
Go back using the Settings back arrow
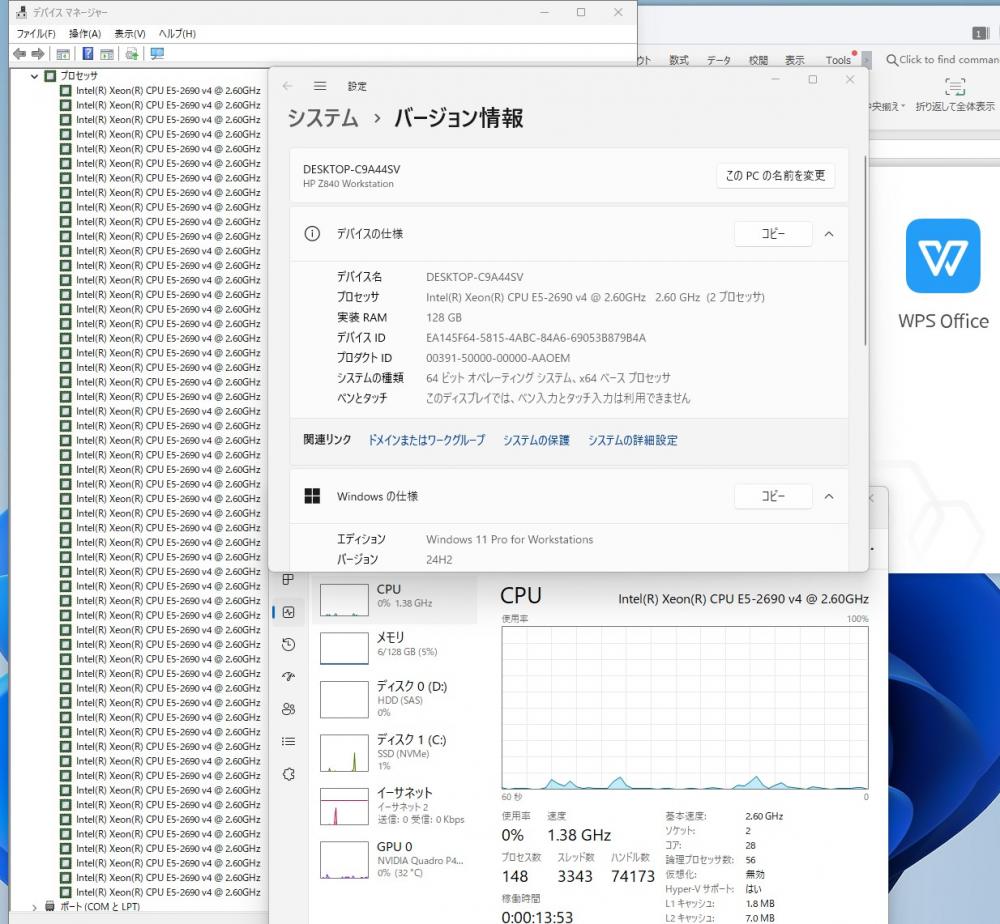pos(288,85)
